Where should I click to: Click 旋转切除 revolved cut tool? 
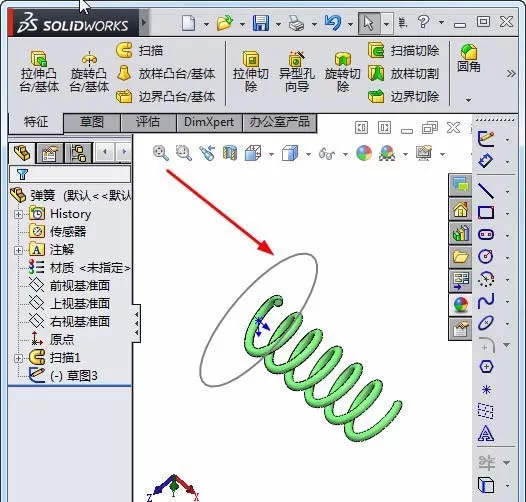(343, 71)
